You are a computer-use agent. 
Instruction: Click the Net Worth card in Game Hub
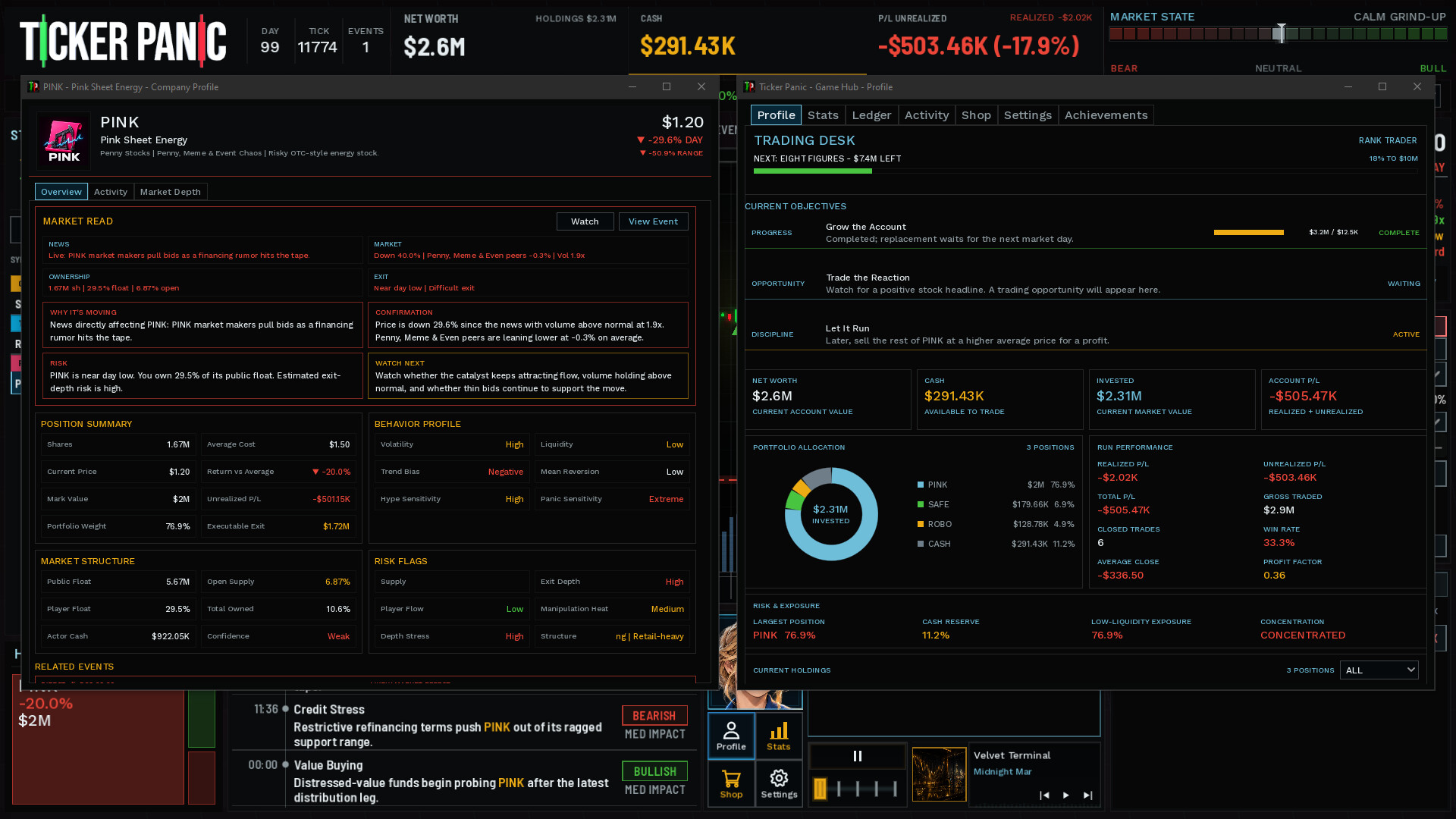pyautogui.click(x=828, y=400)
